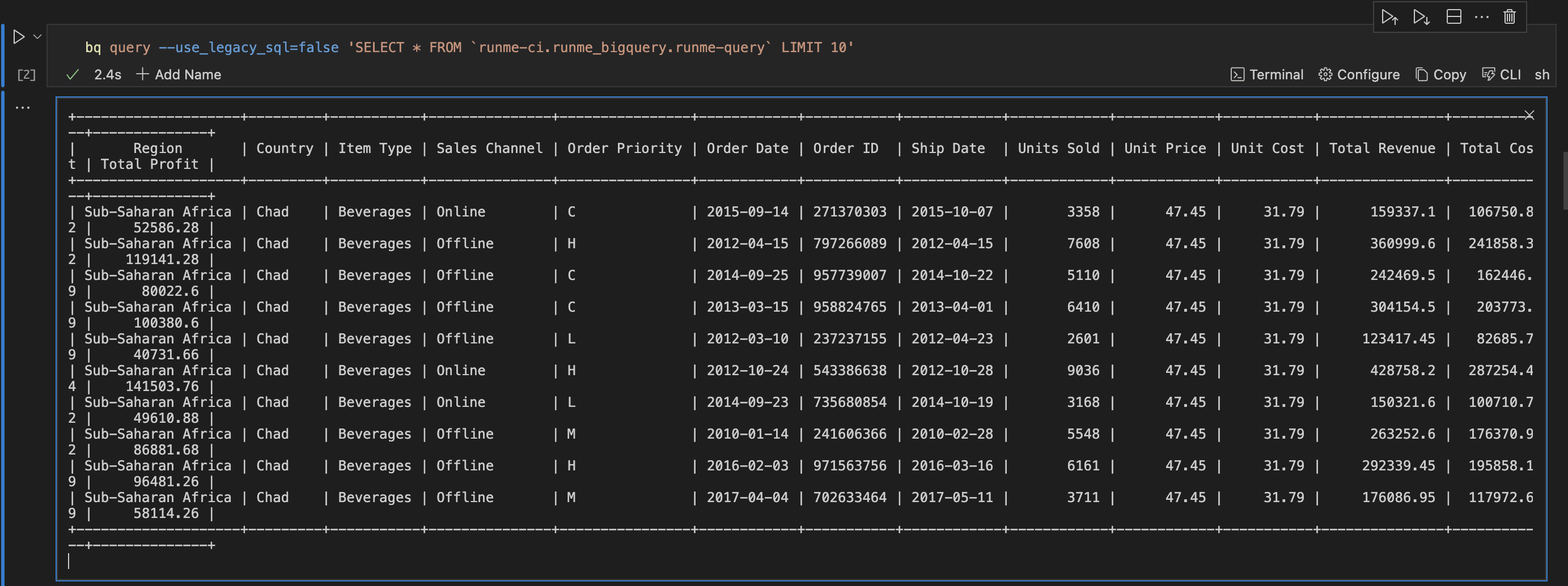Click Execute Above Cells icon
1568x586 pixels.
coord(1389,17)
